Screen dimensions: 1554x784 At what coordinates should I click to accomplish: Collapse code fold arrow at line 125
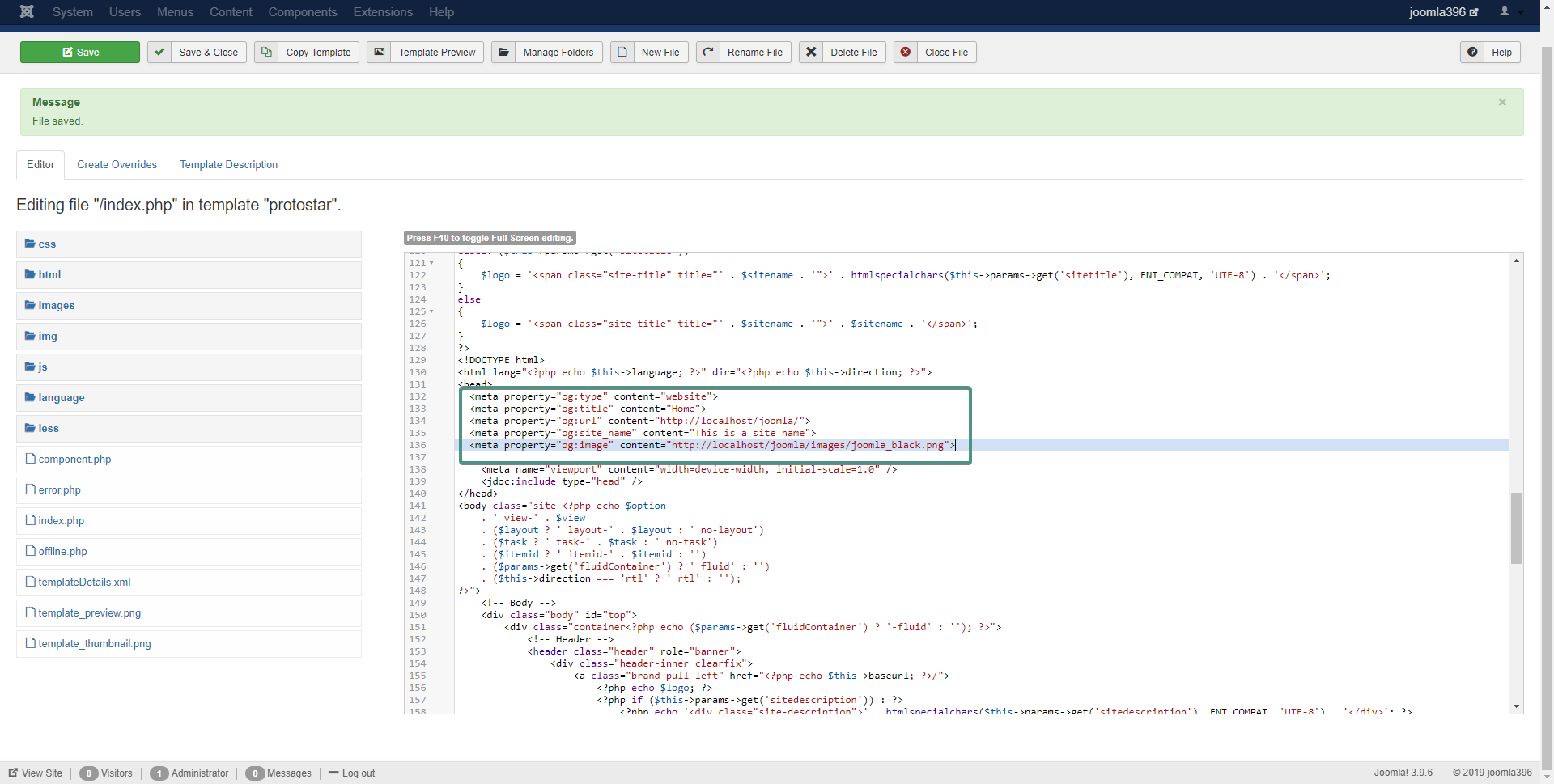point(431,311)
